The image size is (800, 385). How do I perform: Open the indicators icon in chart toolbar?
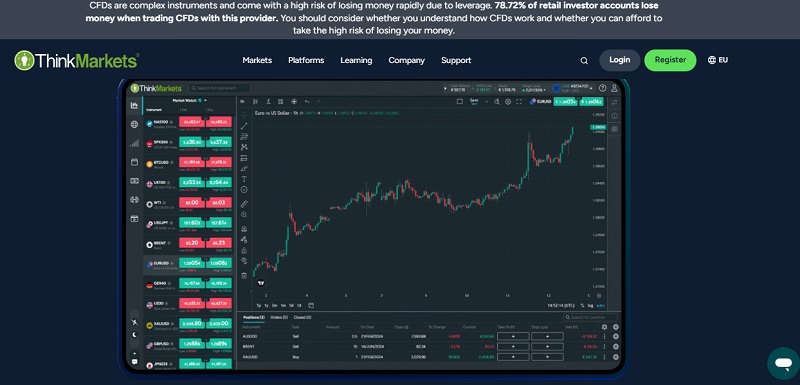coord(268,101)
